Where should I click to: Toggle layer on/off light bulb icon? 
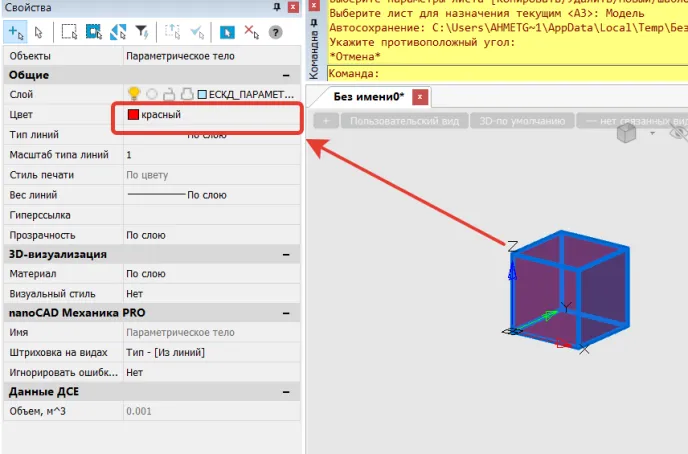coord(133,94)
